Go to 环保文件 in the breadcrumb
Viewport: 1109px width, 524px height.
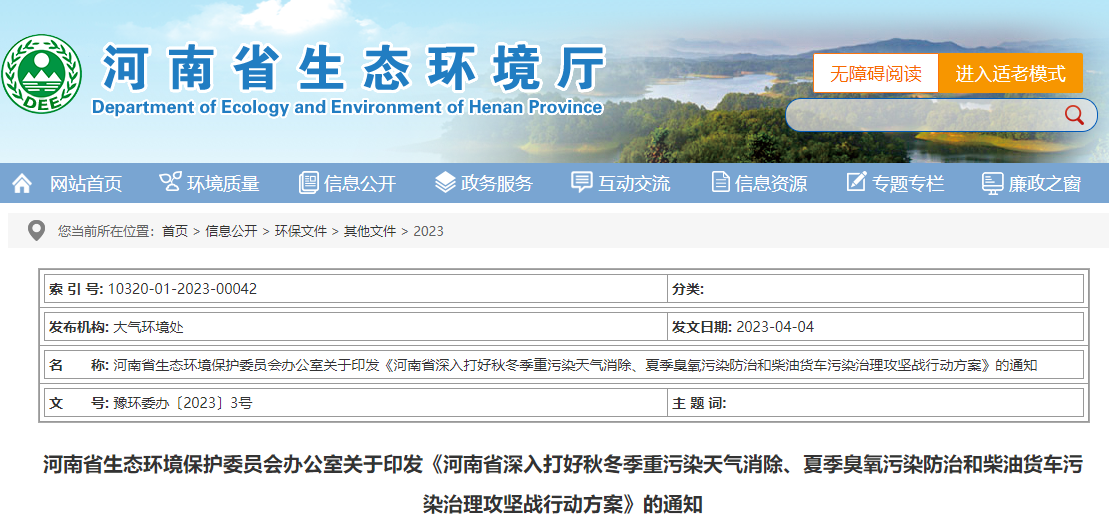coord(301,231)
